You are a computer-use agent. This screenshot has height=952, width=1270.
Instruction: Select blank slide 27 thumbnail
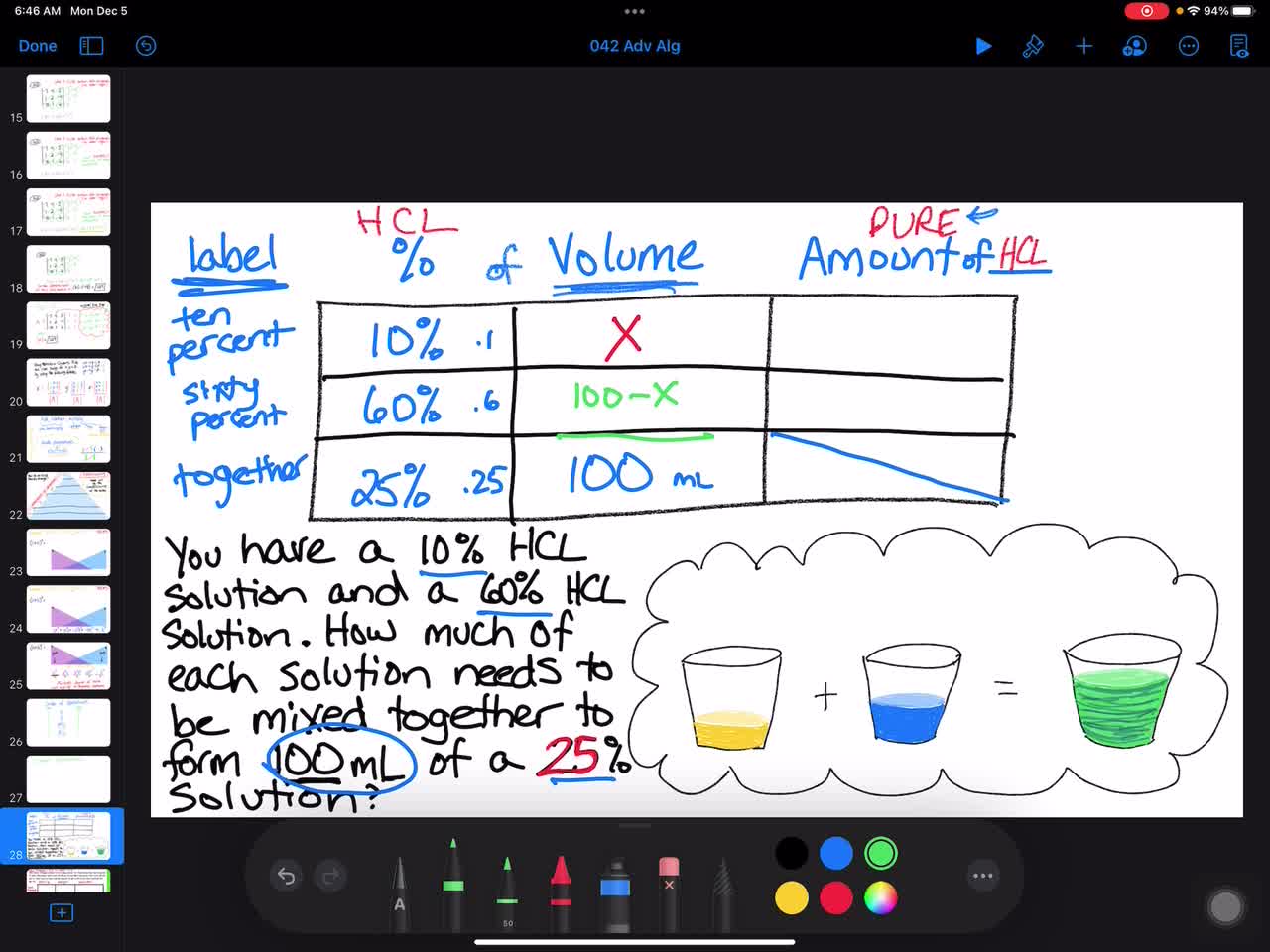pyautogui.click(x=68, y=779)
